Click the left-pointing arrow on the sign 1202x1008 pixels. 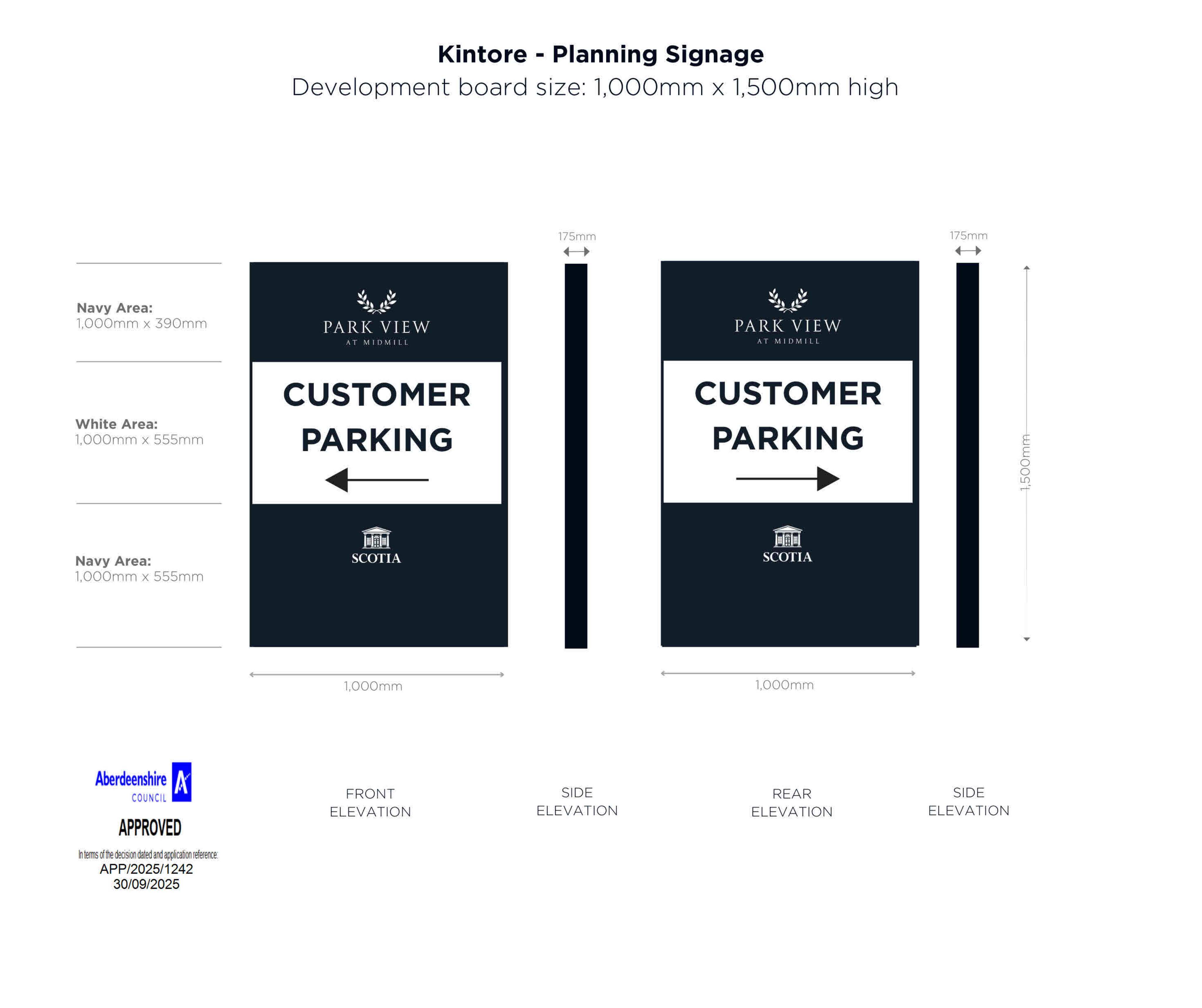pos(377,480)
